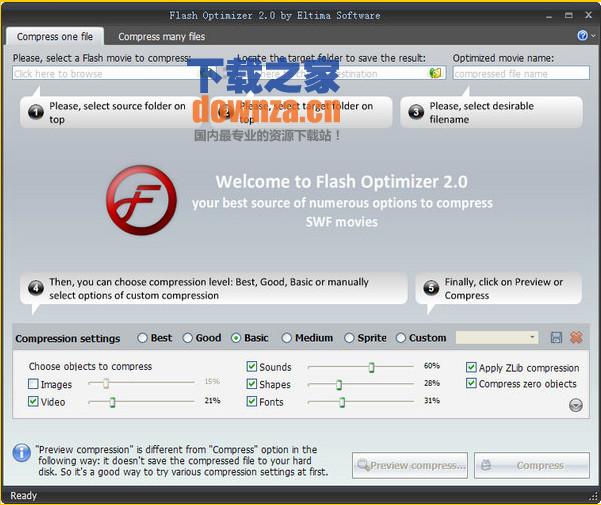Screen dimensions: 601x505
Task: Enable the Images checkbox
Action: click(33, 384)
